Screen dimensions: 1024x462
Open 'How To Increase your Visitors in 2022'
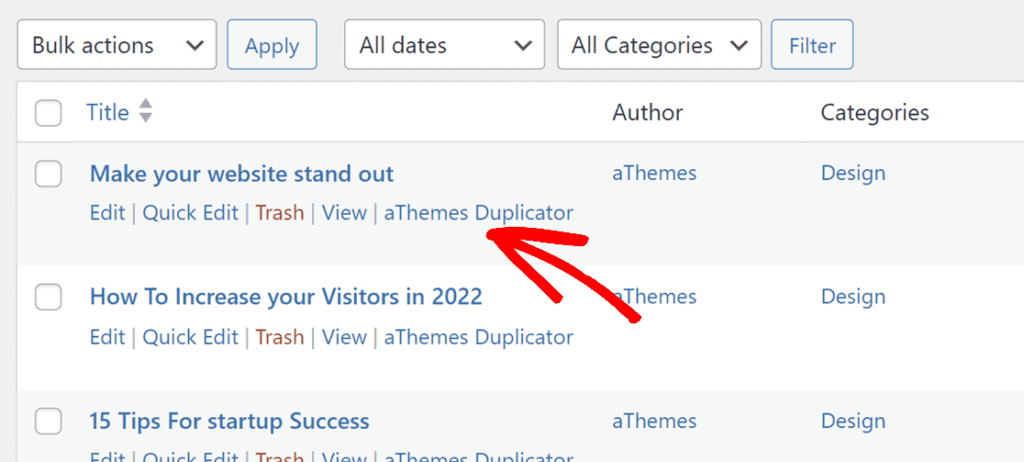(286, 297)
